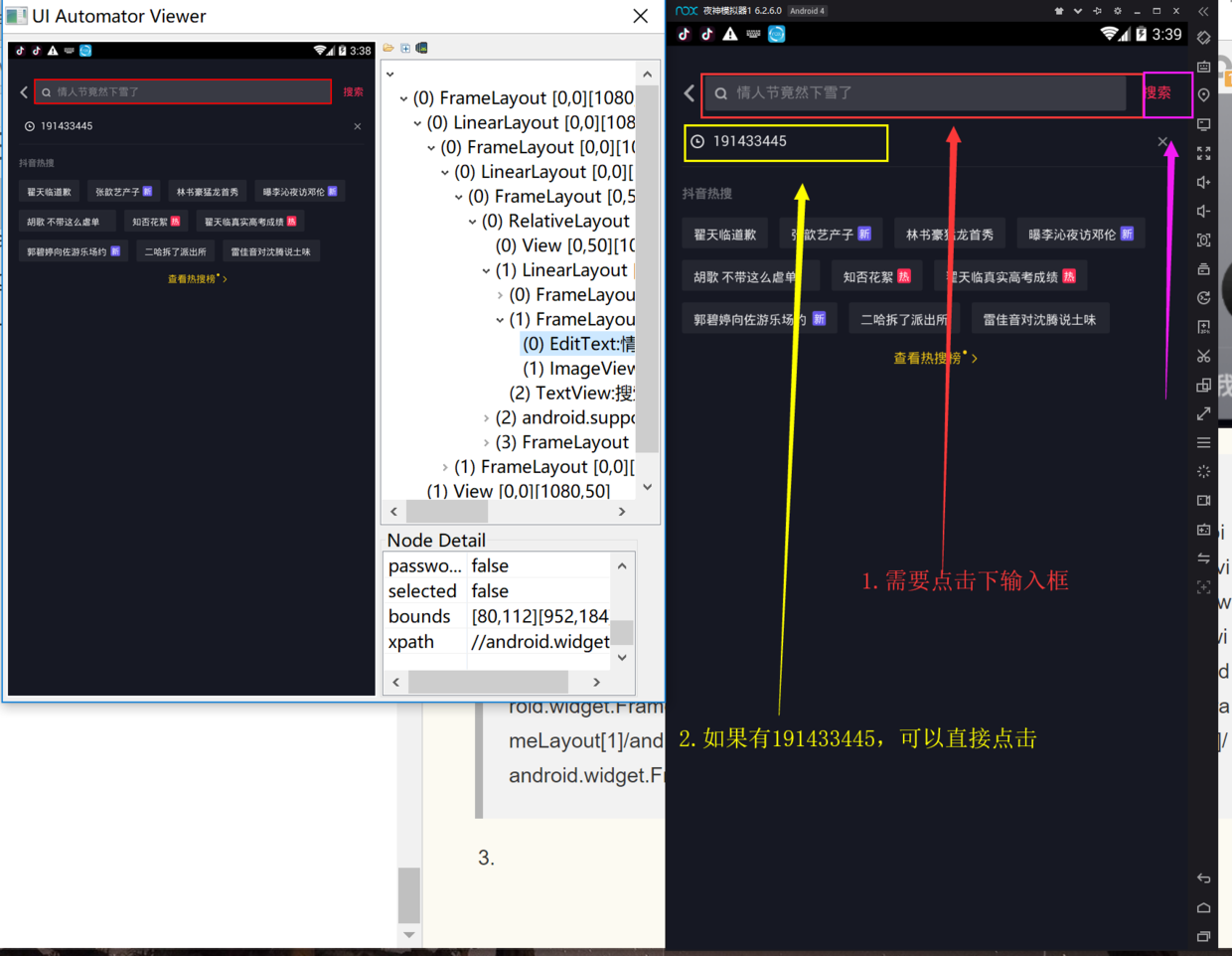This screenshot has height=956, width=1232.
Task: Click the tree panel horizontal scrollbar thumb
Action: [447, 512]
